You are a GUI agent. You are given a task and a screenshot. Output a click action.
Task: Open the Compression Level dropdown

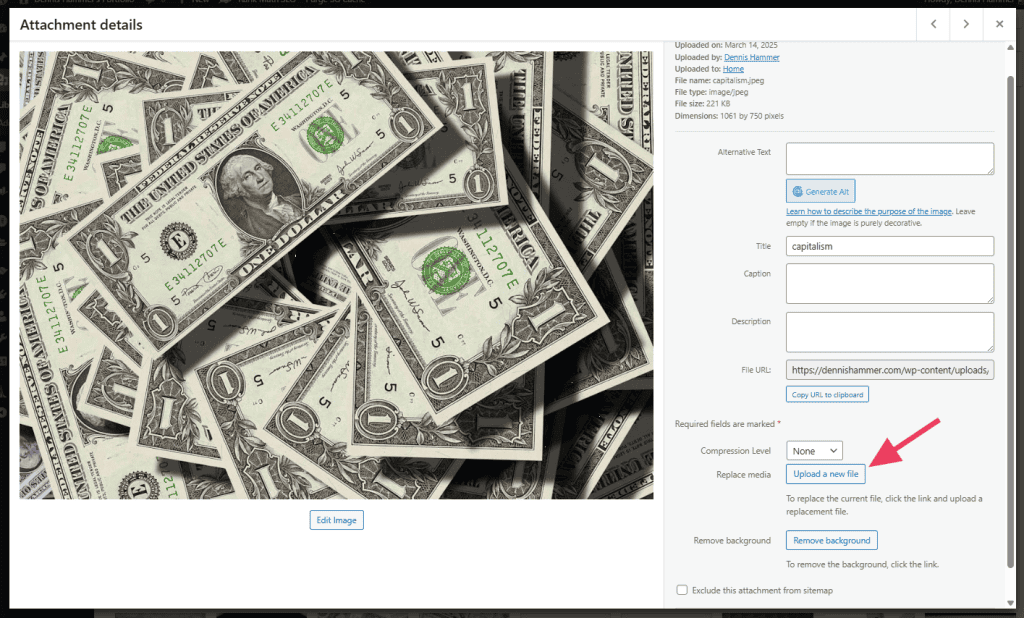coord(814,451)
